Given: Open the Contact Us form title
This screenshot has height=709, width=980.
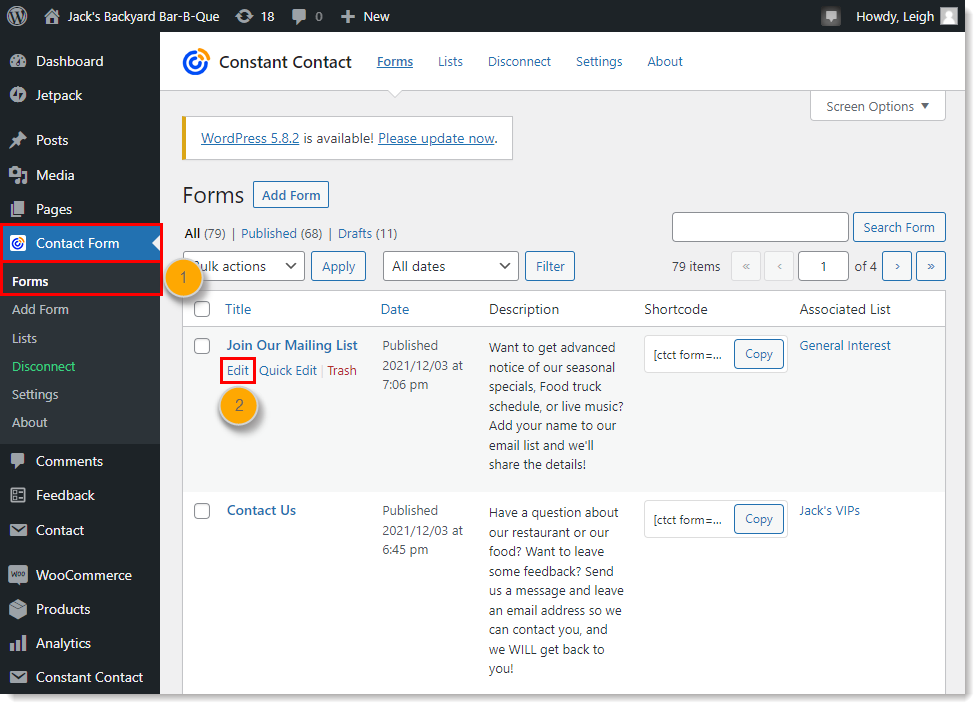Looking at the screenshot, I should pos(261,510).
